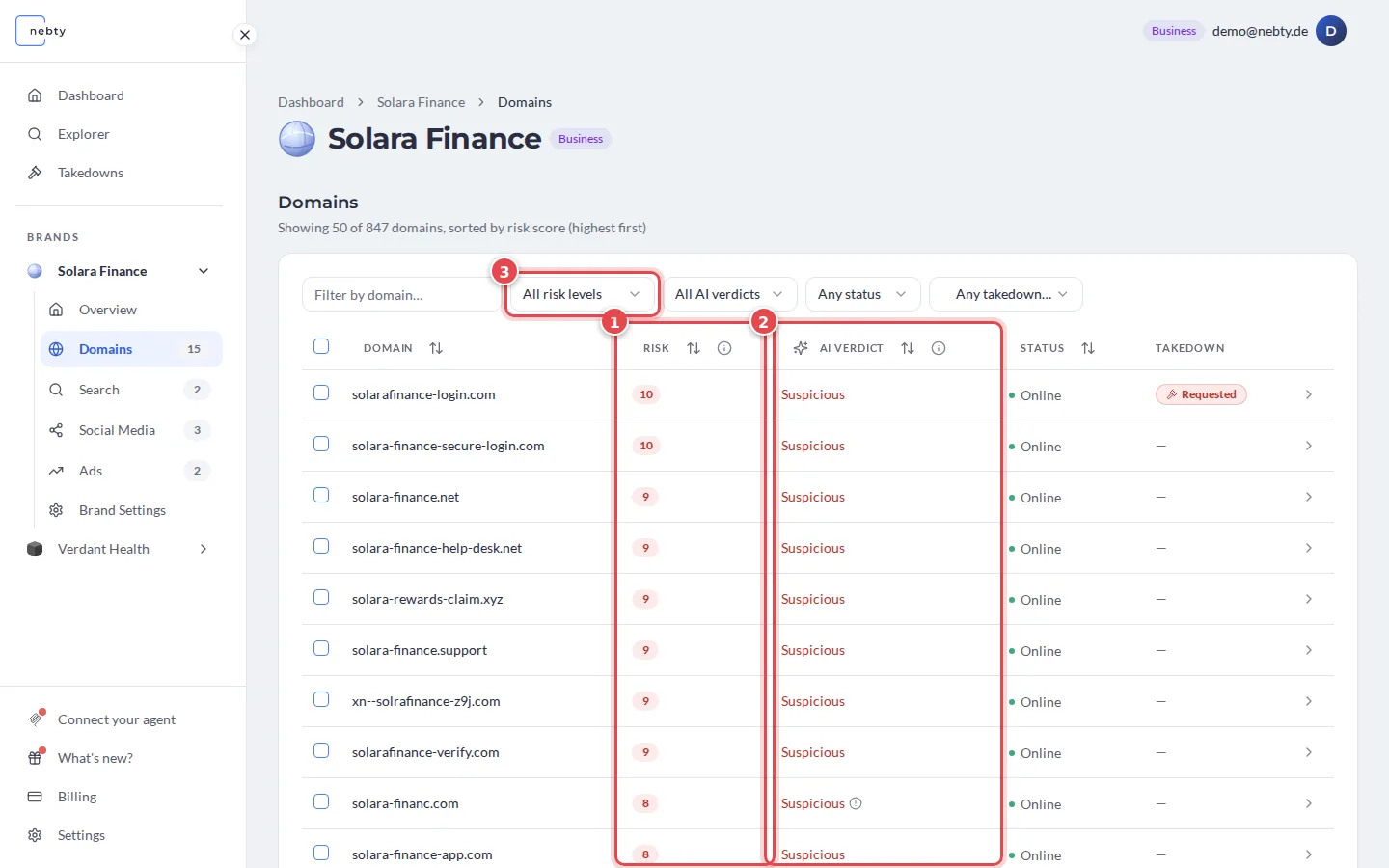Sort by AI Verdict column arrows
This screenshot has height=868, width=1389.
click(908, 348)
